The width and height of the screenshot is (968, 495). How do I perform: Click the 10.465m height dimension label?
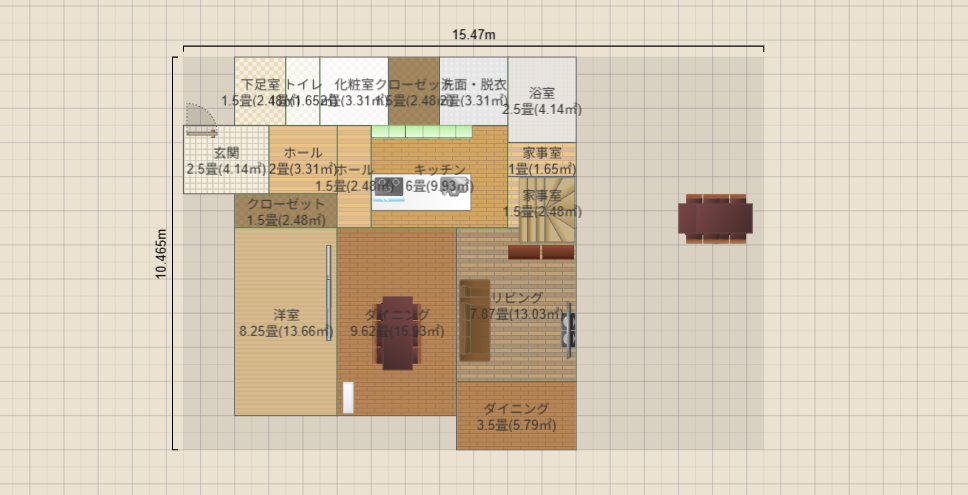(161, 254)
